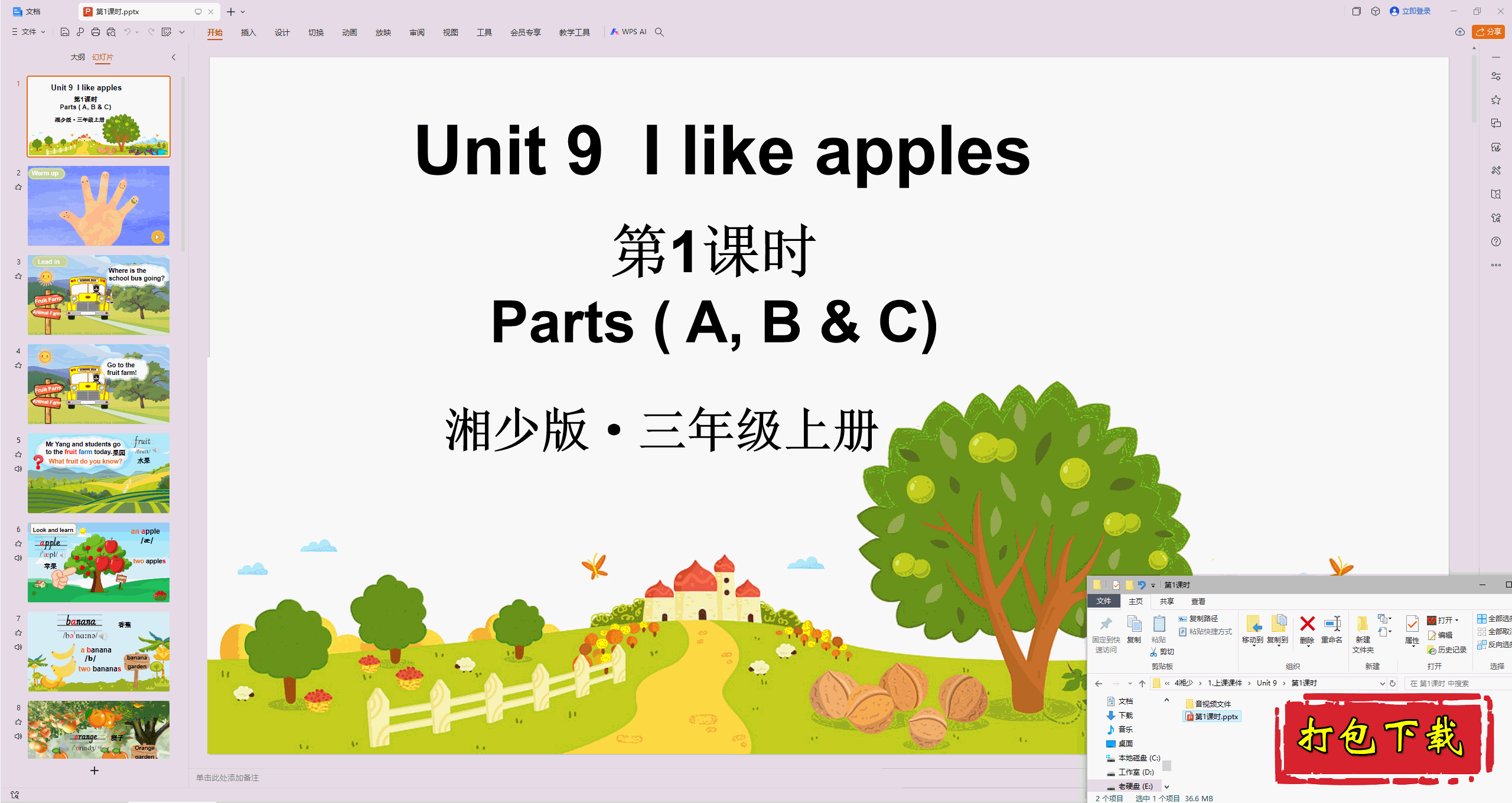Toggle the star marker beside slide 3
The image size is (1512, 803).
18,276
